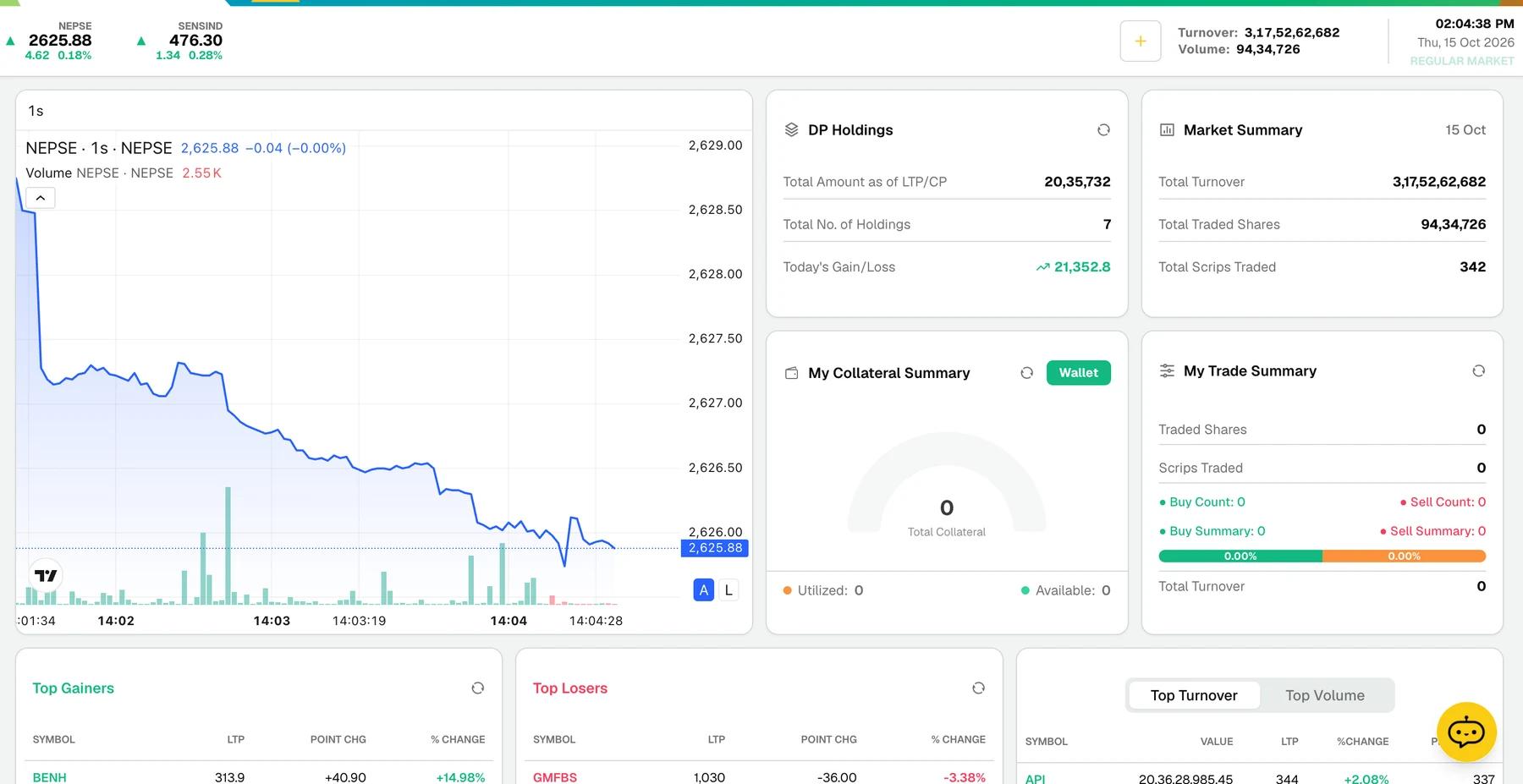Open the Wallet button

(x=1078, y=373)
